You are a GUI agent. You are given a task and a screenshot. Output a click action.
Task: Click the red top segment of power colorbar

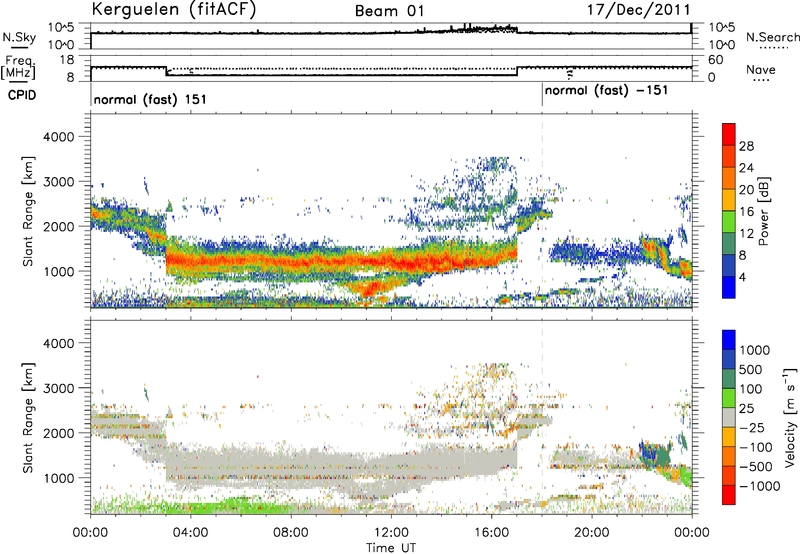point(729,135)
